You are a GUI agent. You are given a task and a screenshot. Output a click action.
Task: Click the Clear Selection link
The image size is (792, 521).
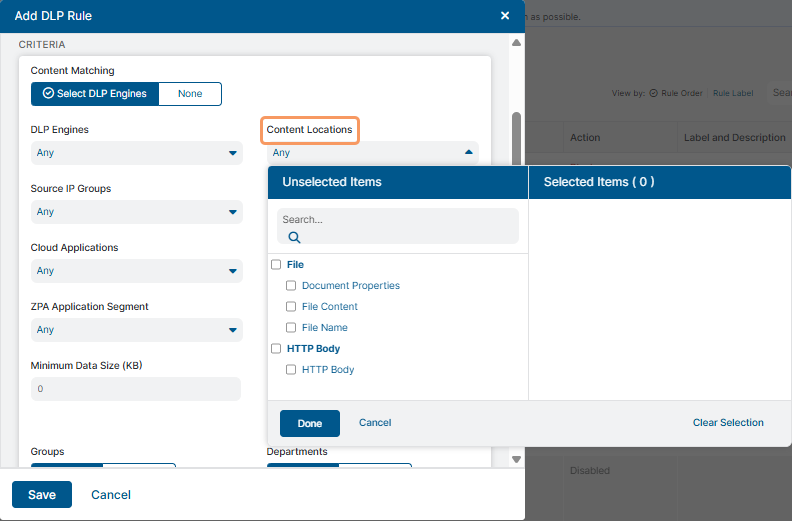(728, 423)
